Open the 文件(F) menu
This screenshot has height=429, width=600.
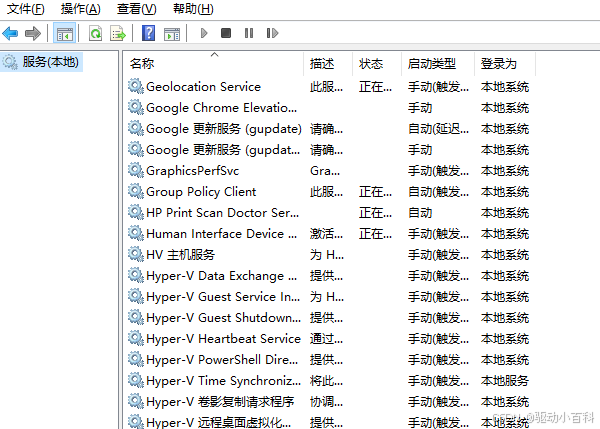tap(26, 9)
